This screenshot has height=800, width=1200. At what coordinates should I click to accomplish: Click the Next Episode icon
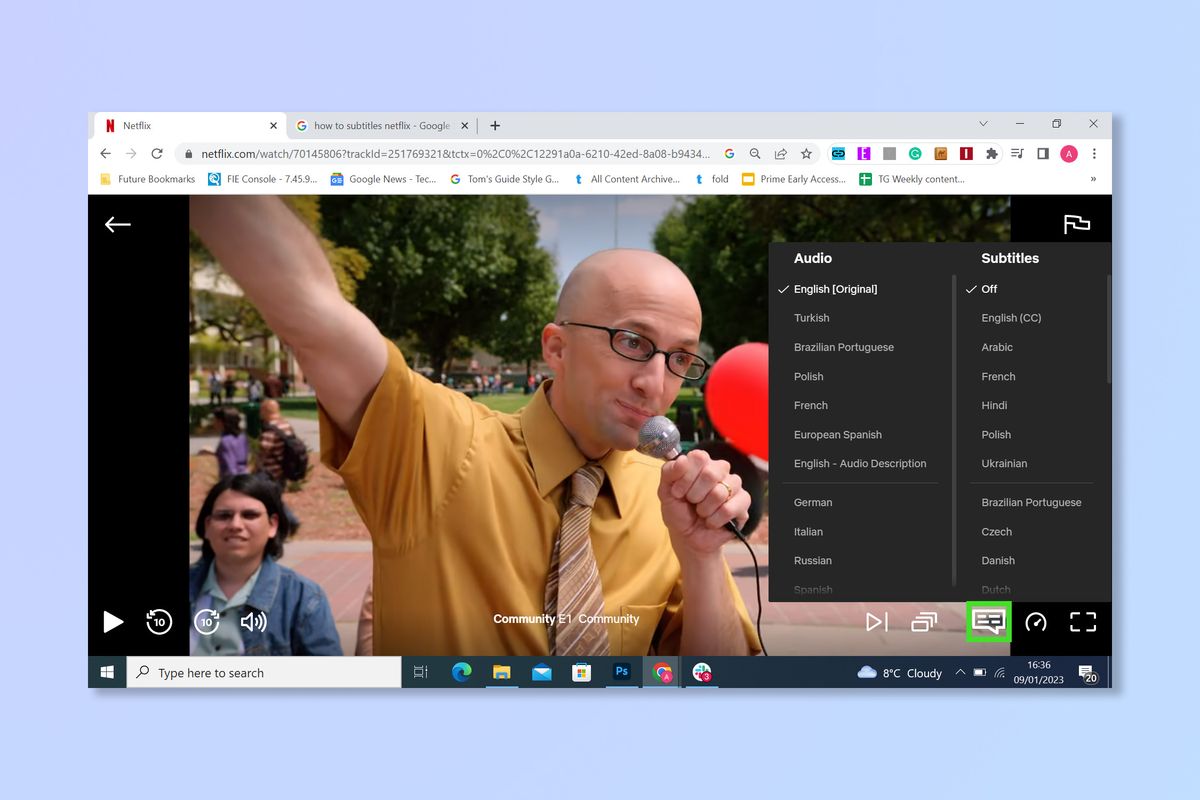[876, 621]
